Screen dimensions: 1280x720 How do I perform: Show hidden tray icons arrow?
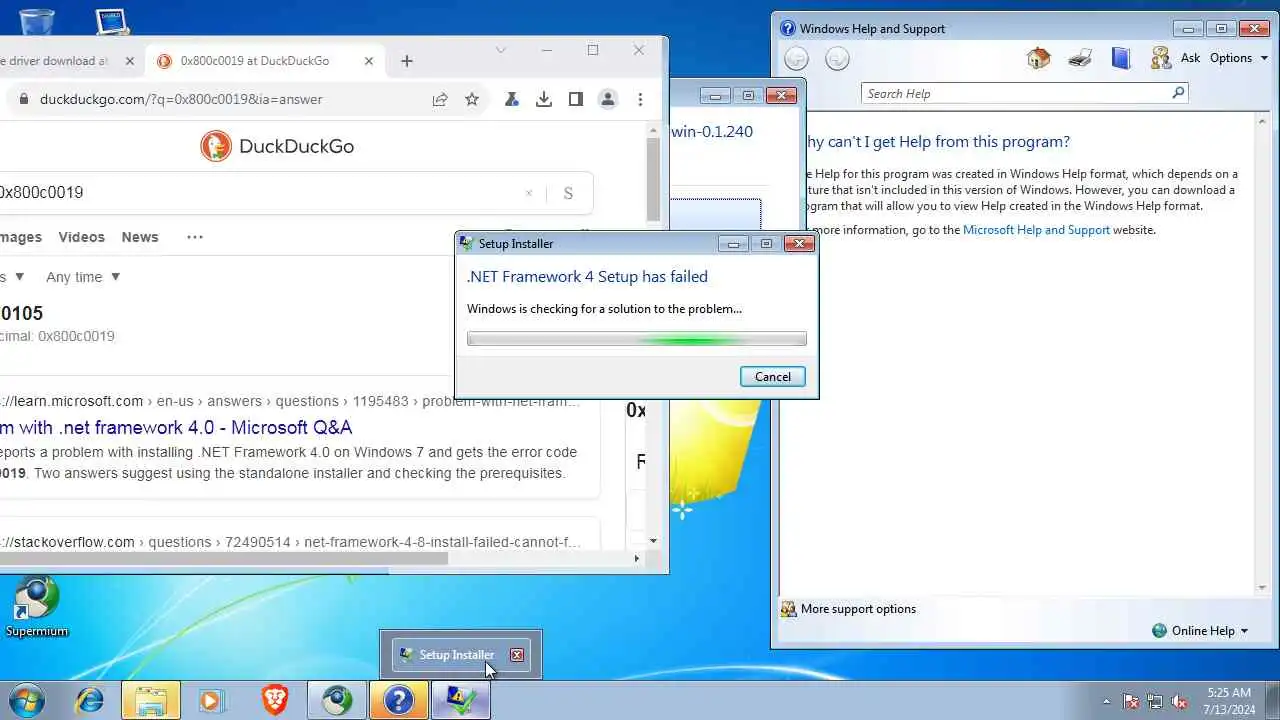1106,701
